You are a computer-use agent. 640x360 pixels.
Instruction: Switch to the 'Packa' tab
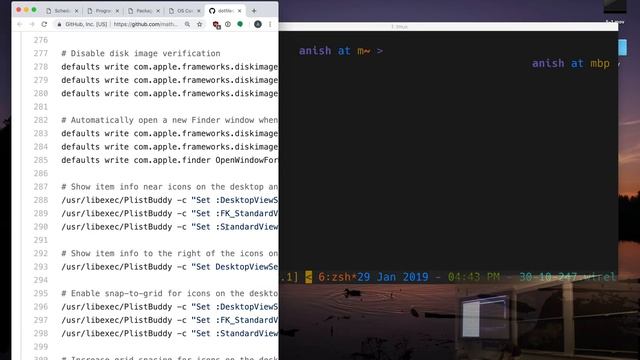[x=143, y=11]
